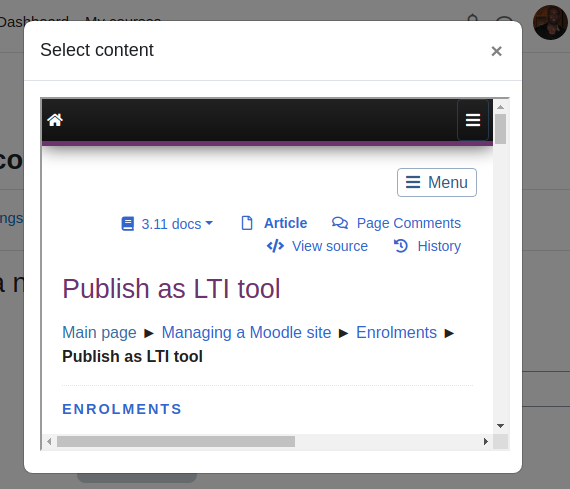Screen dimensions: 570x489
Task: Click the home icon in black header
Action: point(55,120)
